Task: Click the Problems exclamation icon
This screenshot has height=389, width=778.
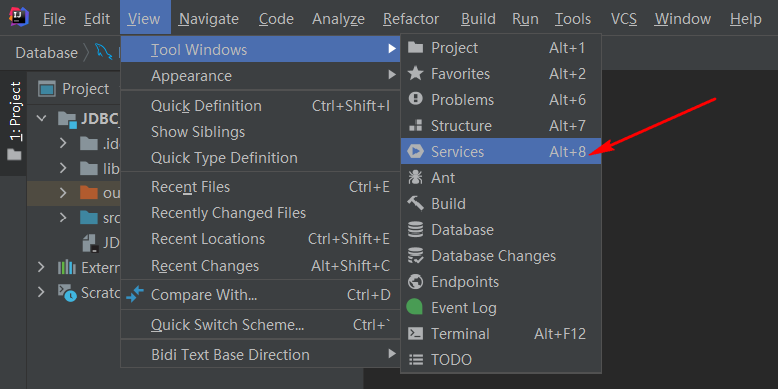Action: point(415,99)
